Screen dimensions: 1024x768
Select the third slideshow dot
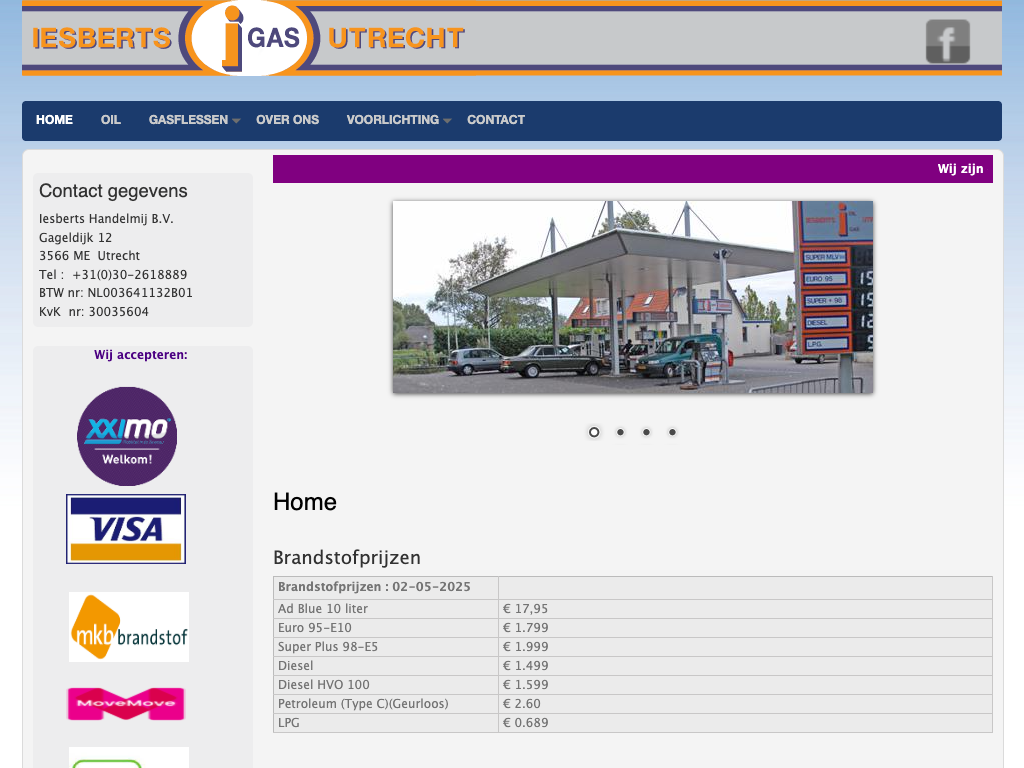(646, 432)
